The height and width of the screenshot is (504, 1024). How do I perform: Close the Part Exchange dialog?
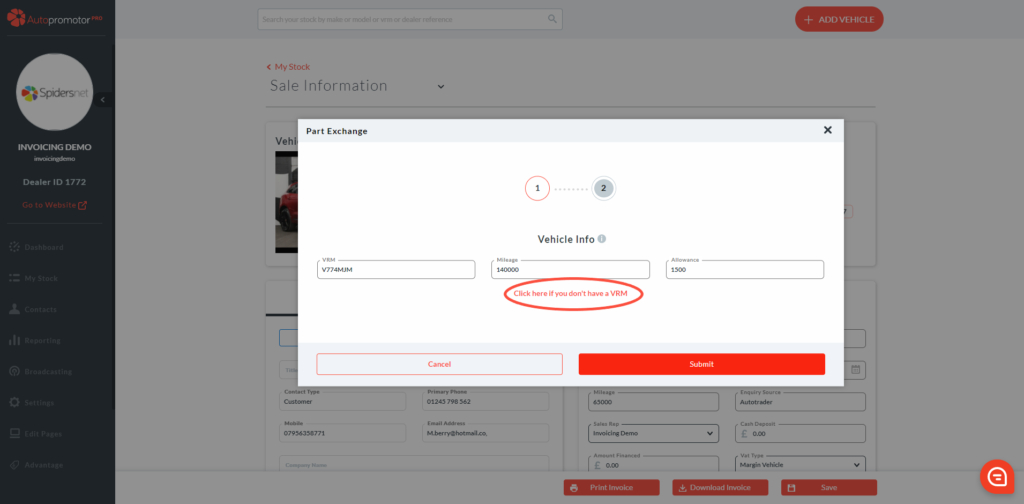827,130
